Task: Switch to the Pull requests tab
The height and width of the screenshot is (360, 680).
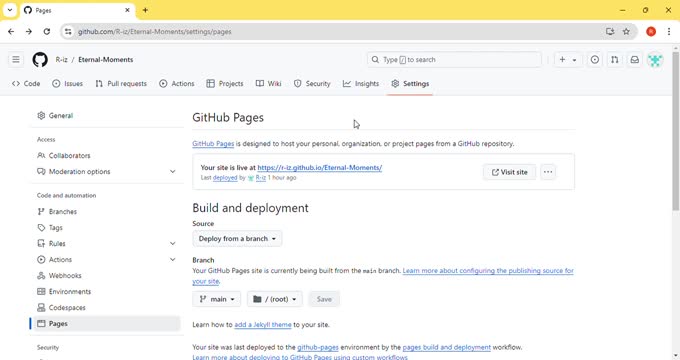Action: click(x=121, y=84)
